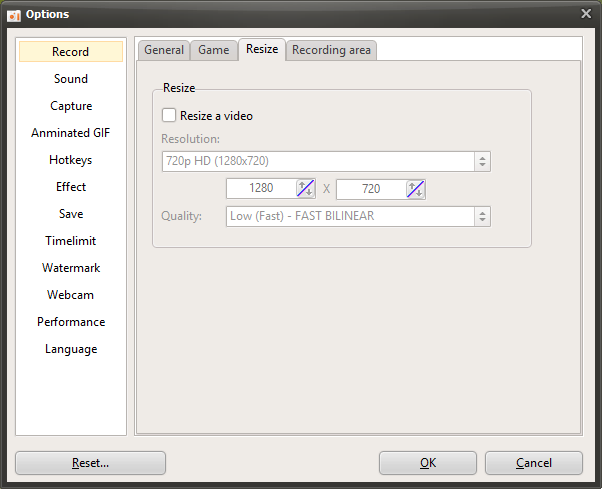This screenshot has height=489, width=602.
Task: Confirm with the OK button
Action: click(x=427, y=463)
